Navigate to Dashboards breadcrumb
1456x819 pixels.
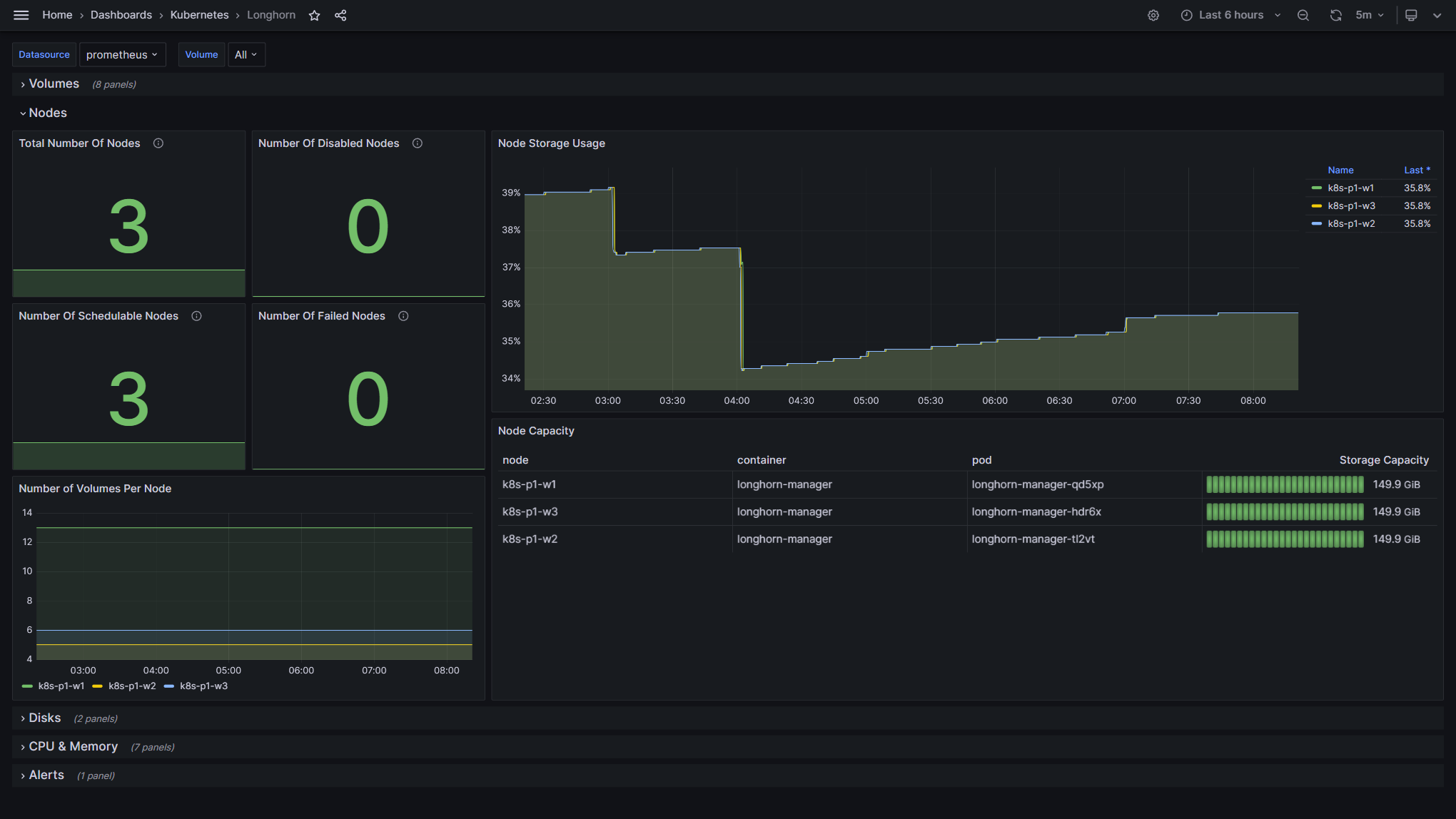click(121, 15)
